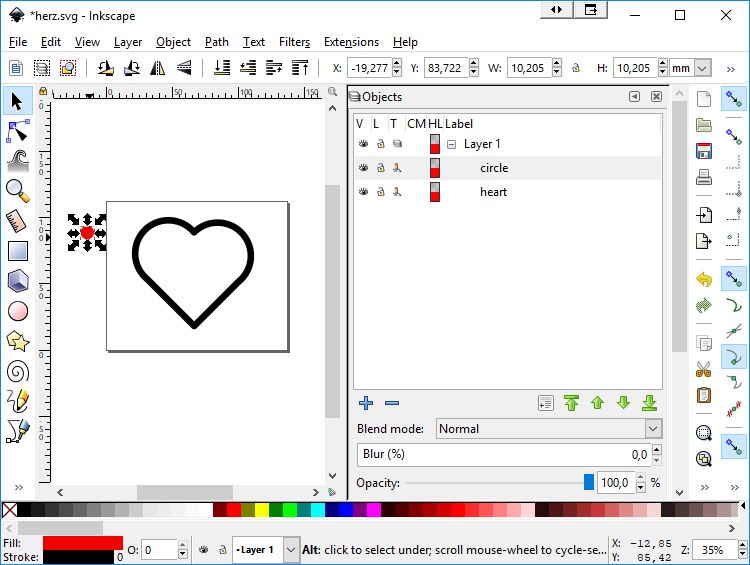Click the red Fill color indicator
This screenshot has height=565, width=750.
coord(83,543)
